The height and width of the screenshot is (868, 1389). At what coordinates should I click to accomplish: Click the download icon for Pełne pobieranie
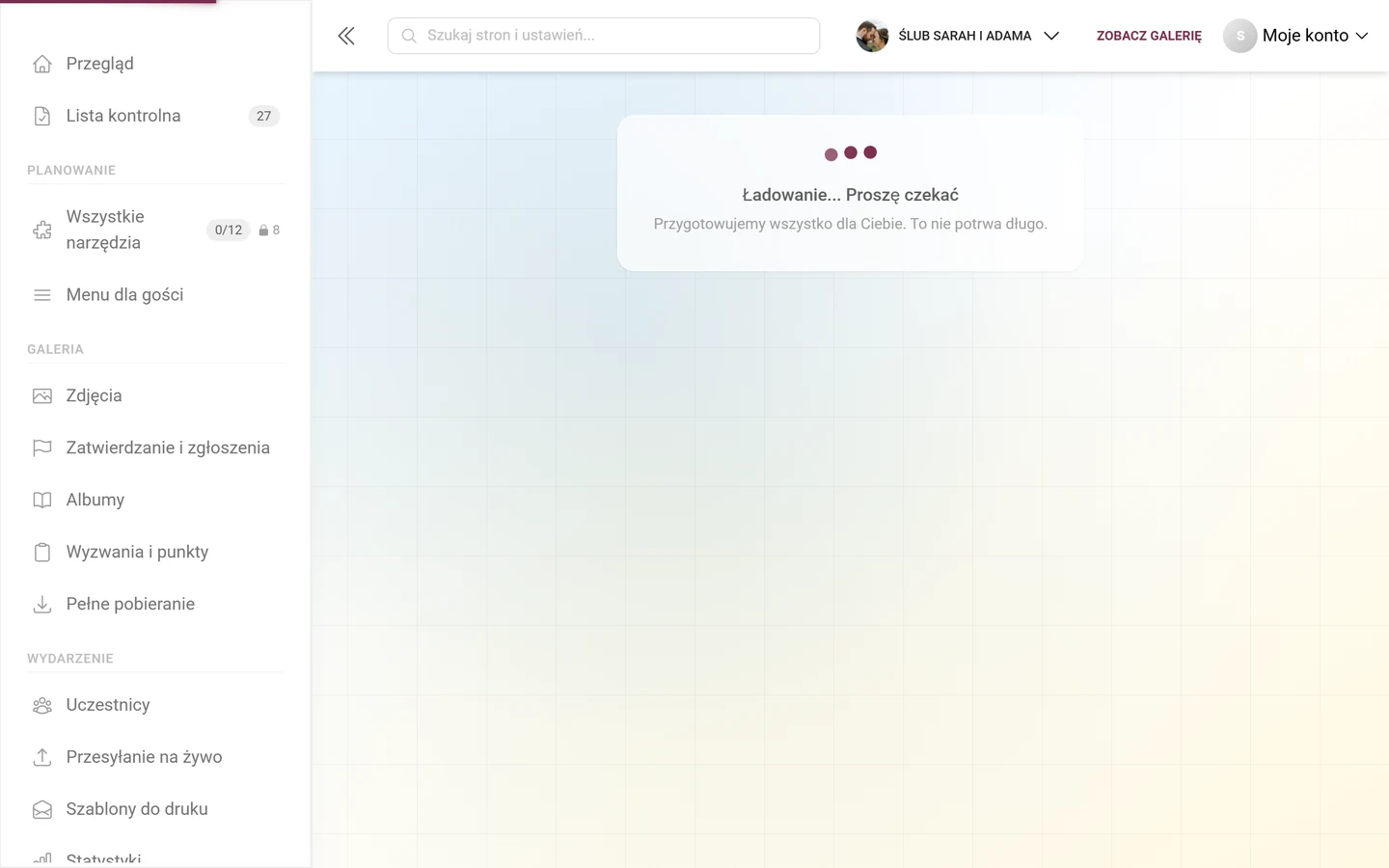click(x=42, y=604)
